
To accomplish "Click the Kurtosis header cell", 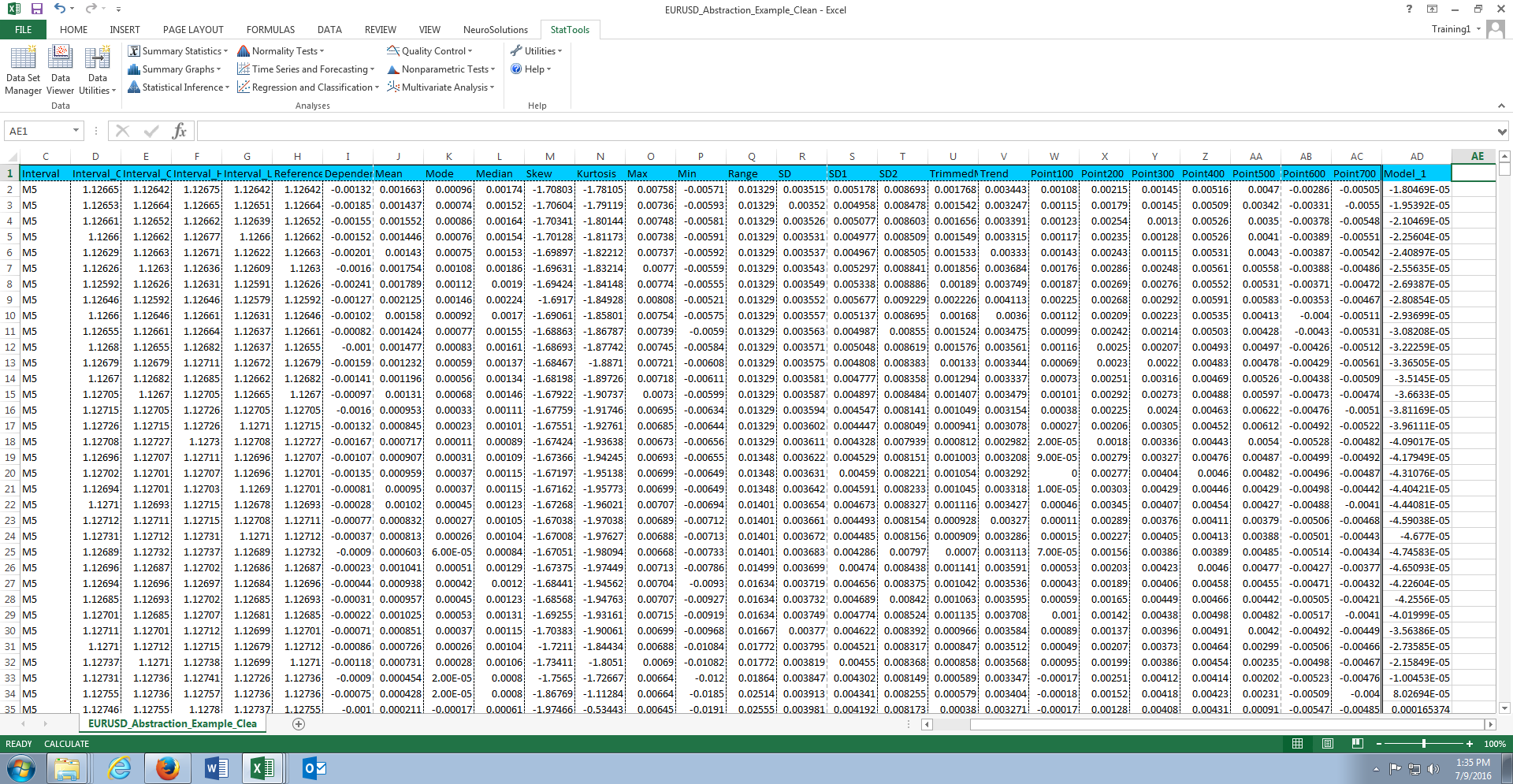I will tap(600, 173).
